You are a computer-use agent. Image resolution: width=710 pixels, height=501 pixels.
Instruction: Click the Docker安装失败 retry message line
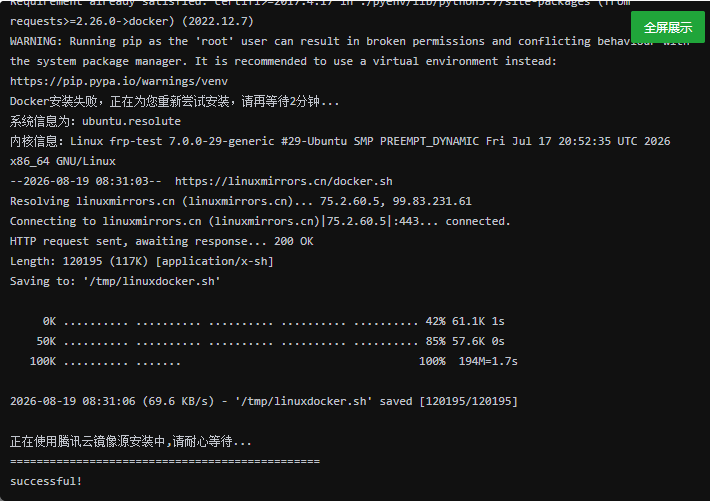tap(174, 101)
